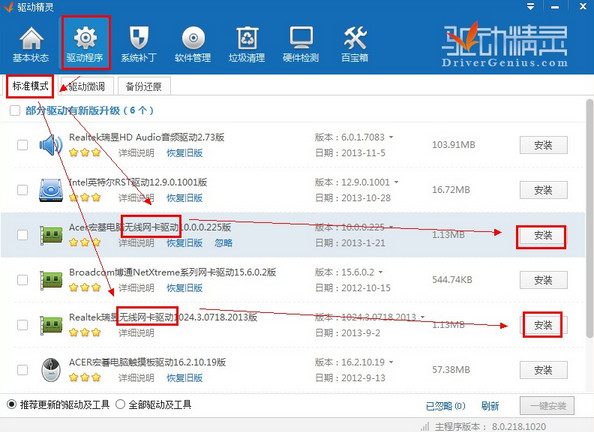
Task: Select the 全部驱动及工具 radio button
Action: (120, 405)
